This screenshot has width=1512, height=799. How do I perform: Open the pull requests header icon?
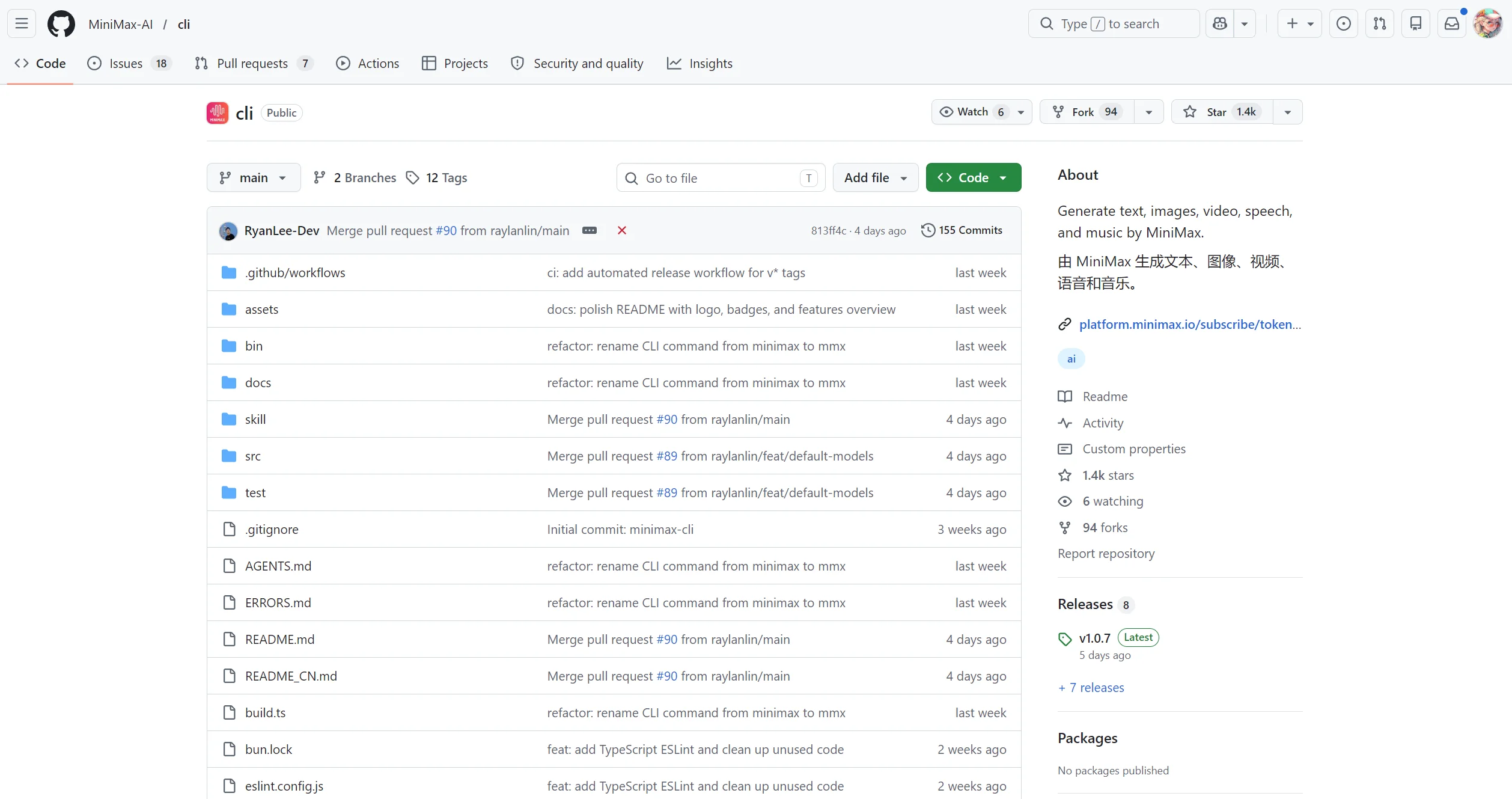coord(1380,24)
